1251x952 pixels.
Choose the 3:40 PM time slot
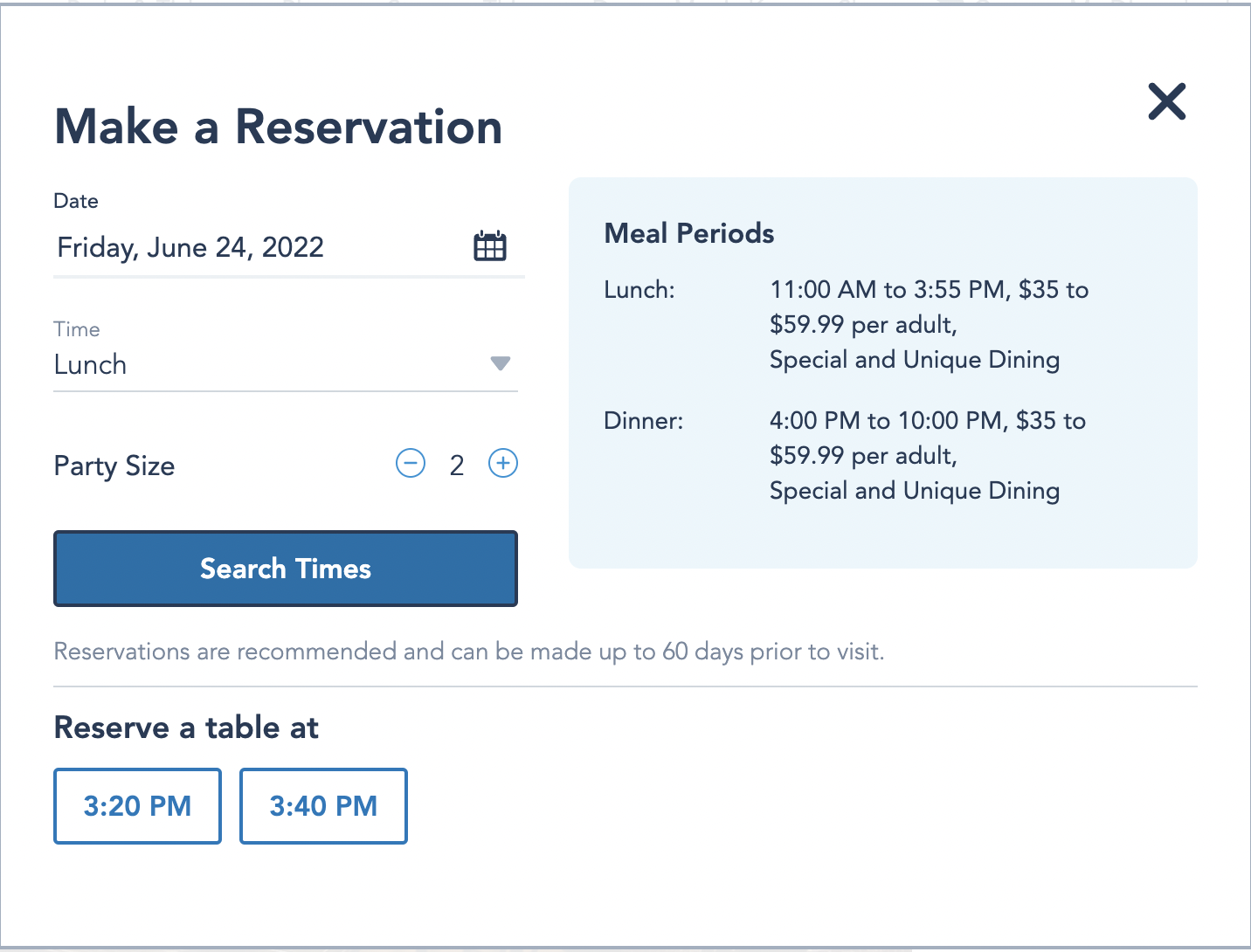(323, 805)
